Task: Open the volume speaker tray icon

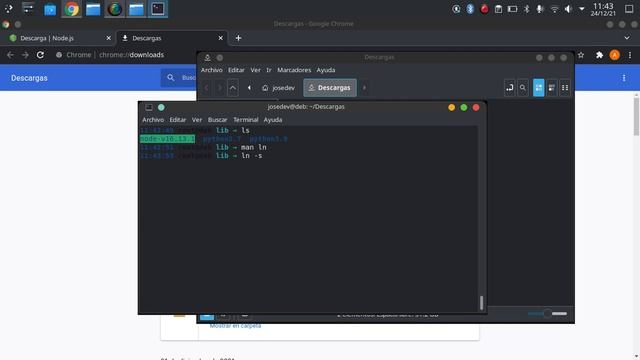Action: (x=568, y=9)
